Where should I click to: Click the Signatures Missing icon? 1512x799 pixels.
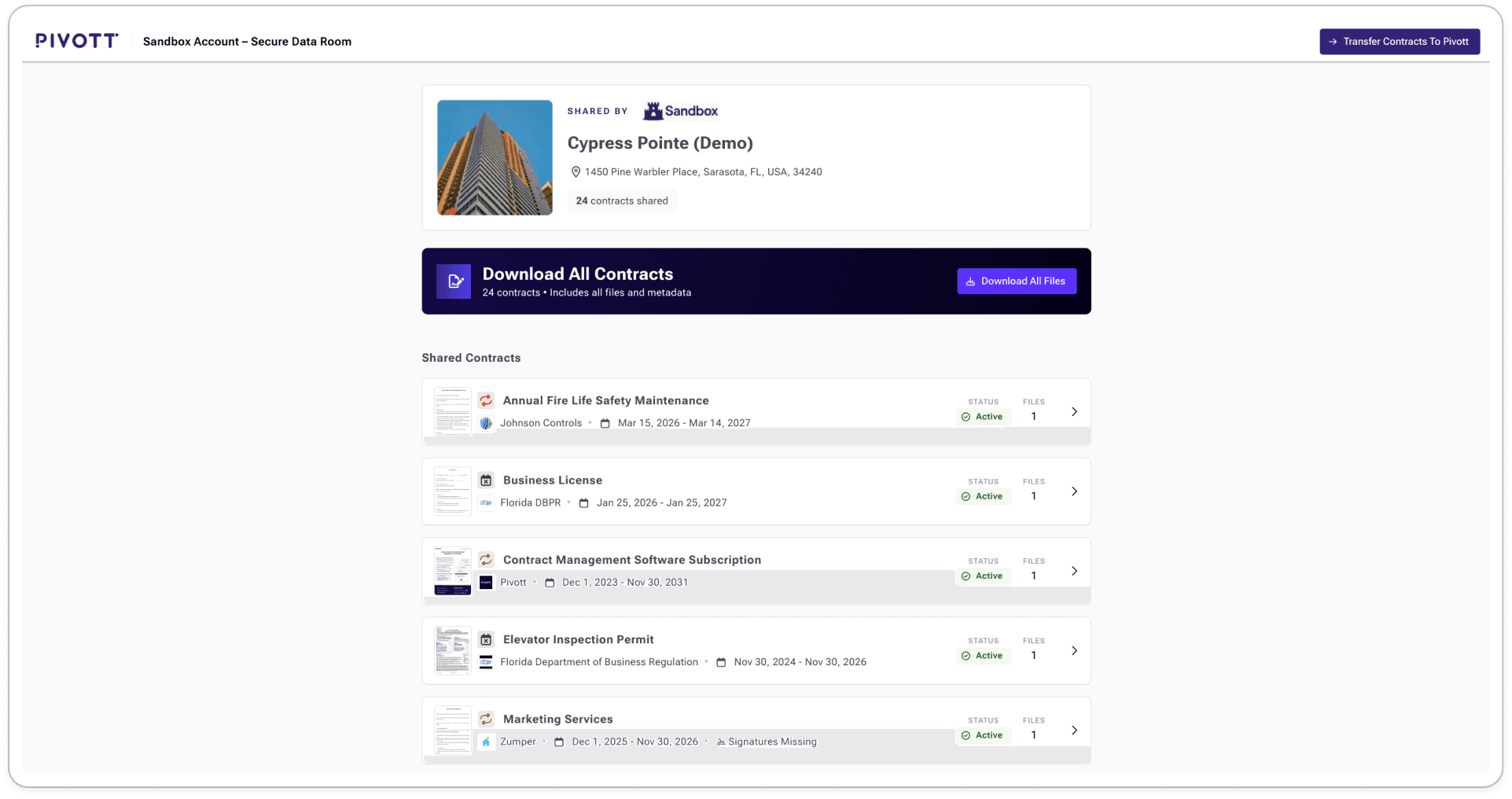[x=721, y=742]
